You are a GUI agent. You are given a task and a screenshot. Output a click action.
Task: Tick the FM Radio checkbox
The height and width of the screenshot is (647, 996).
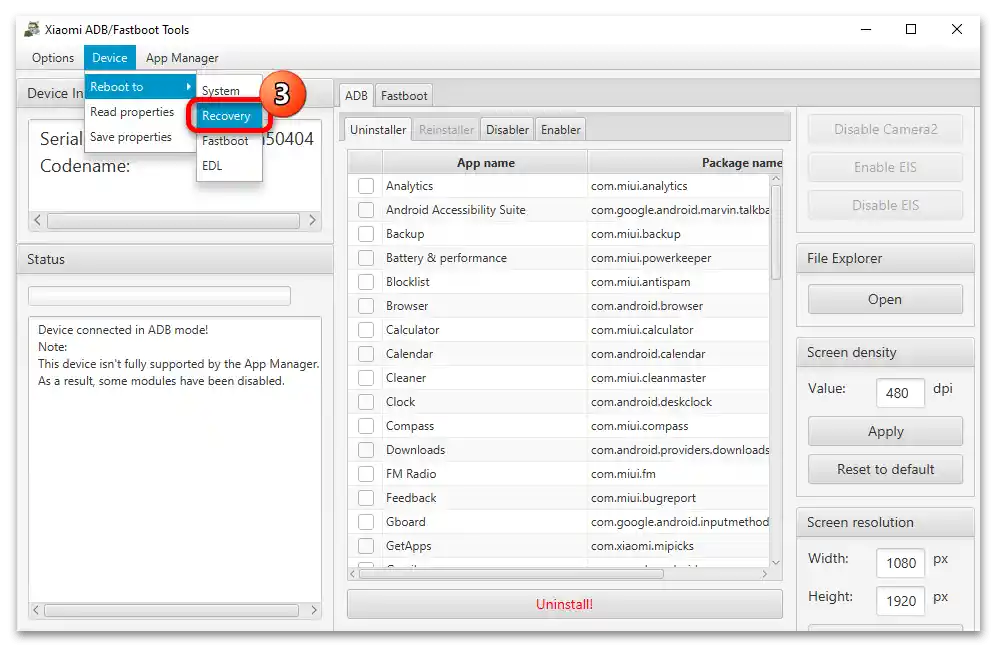pos(366,474)
